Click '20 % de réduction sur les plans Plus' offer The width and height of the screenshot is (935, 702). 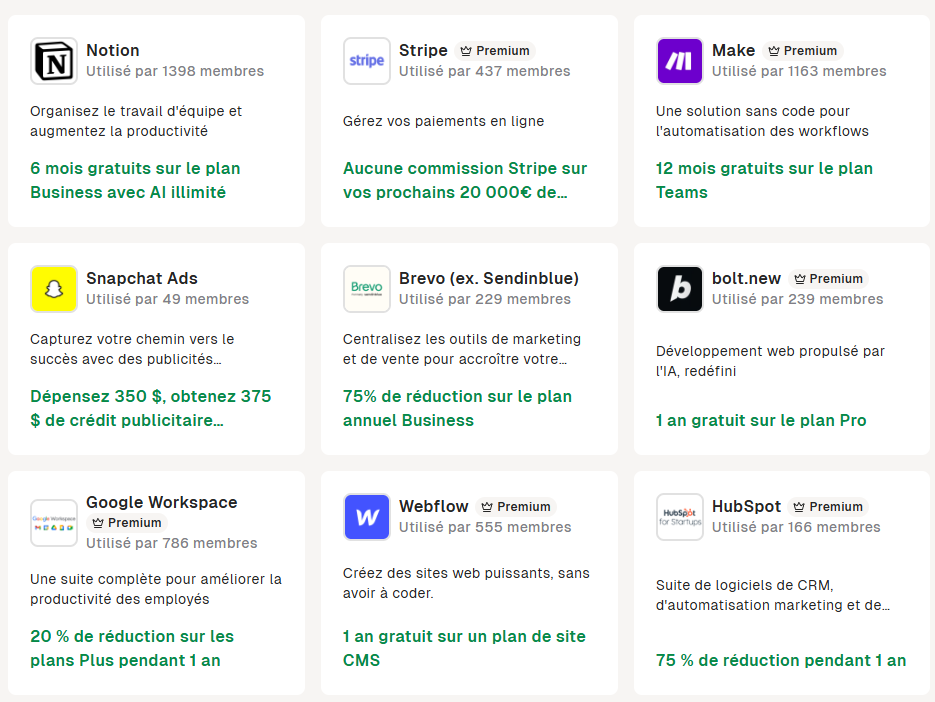132,648
